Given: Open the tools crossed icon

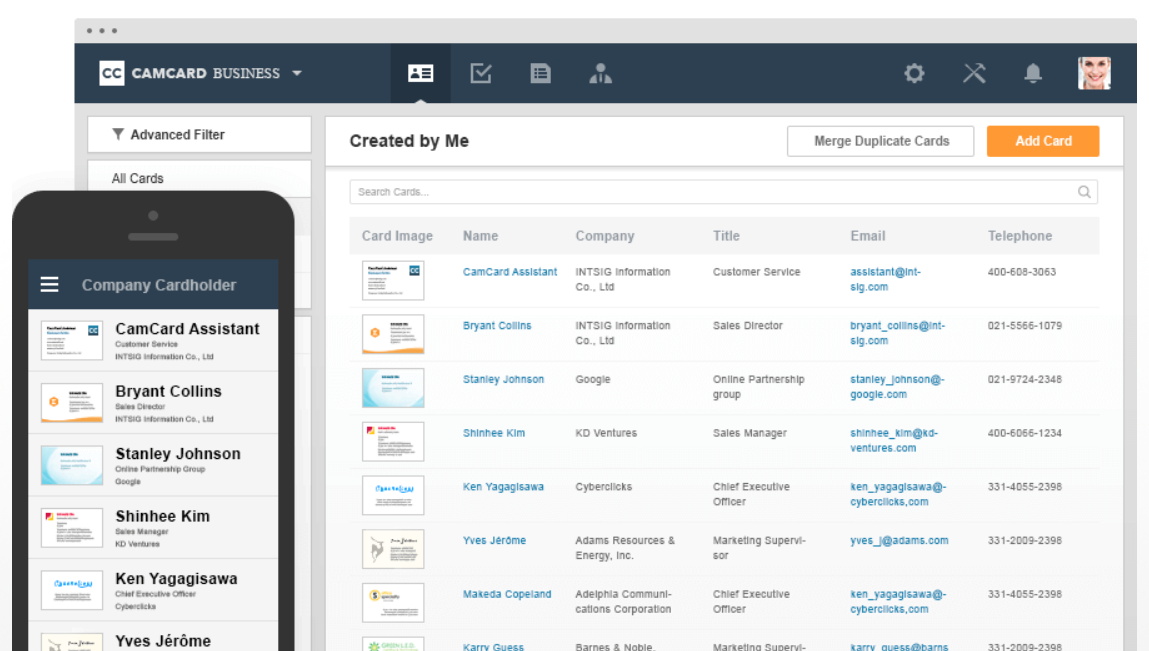Looking at the screenshot, I should tap(974, 73).
